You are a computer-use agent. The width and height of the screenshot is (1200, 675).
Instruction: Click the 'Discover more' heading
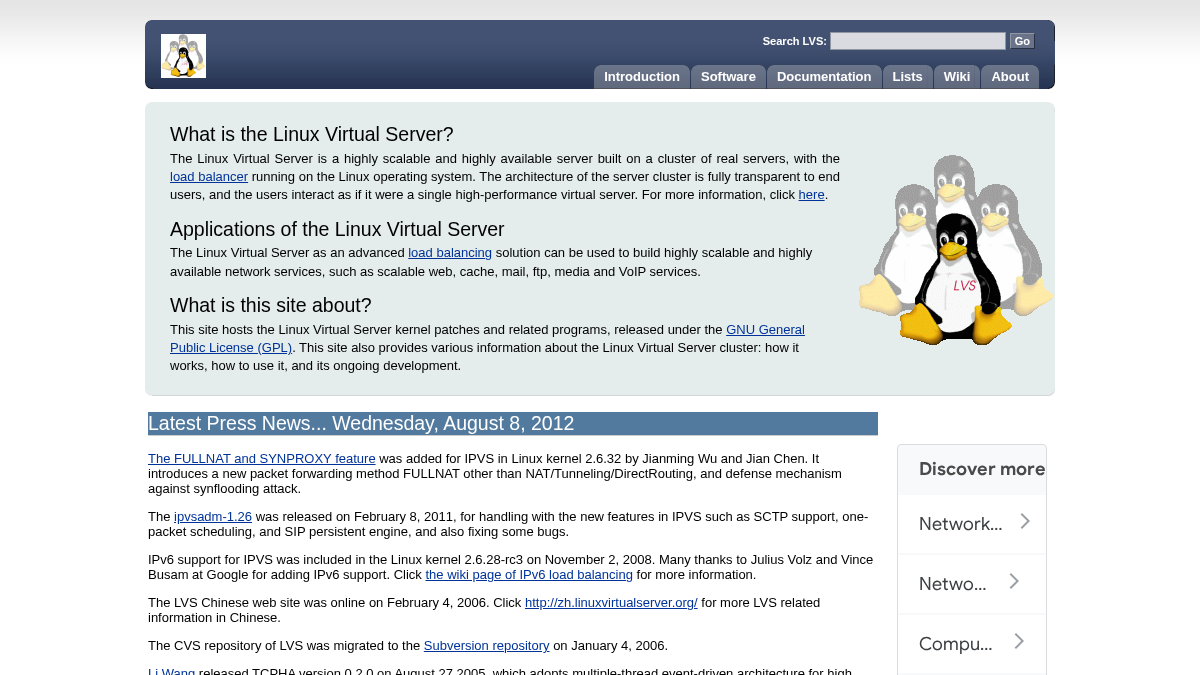(x=982, y=469)
